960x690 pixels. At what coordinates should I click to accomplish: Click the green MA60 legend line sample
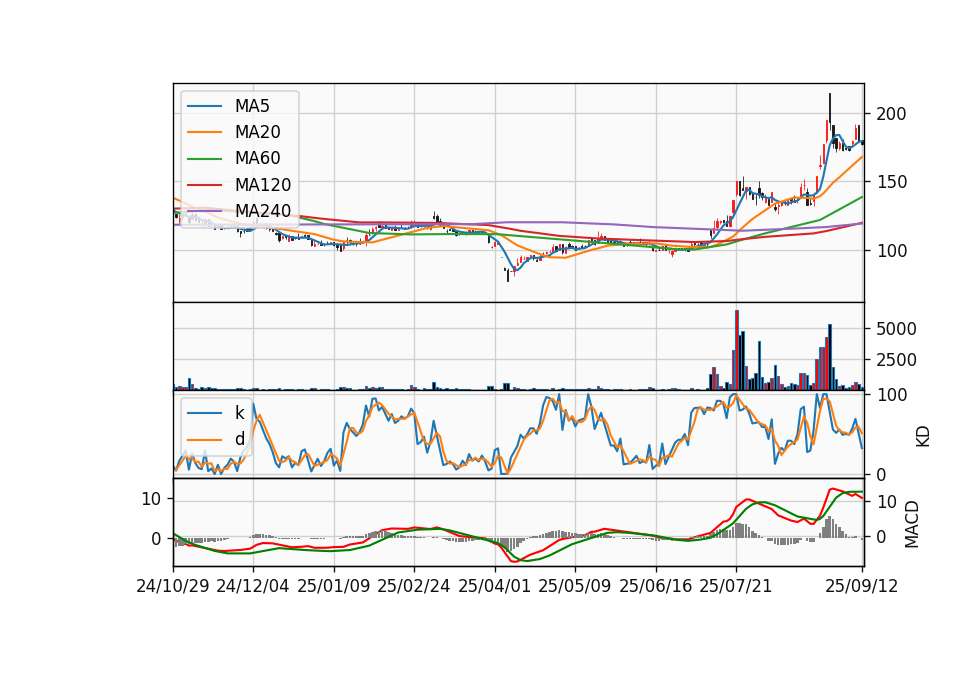click(204, 159)
